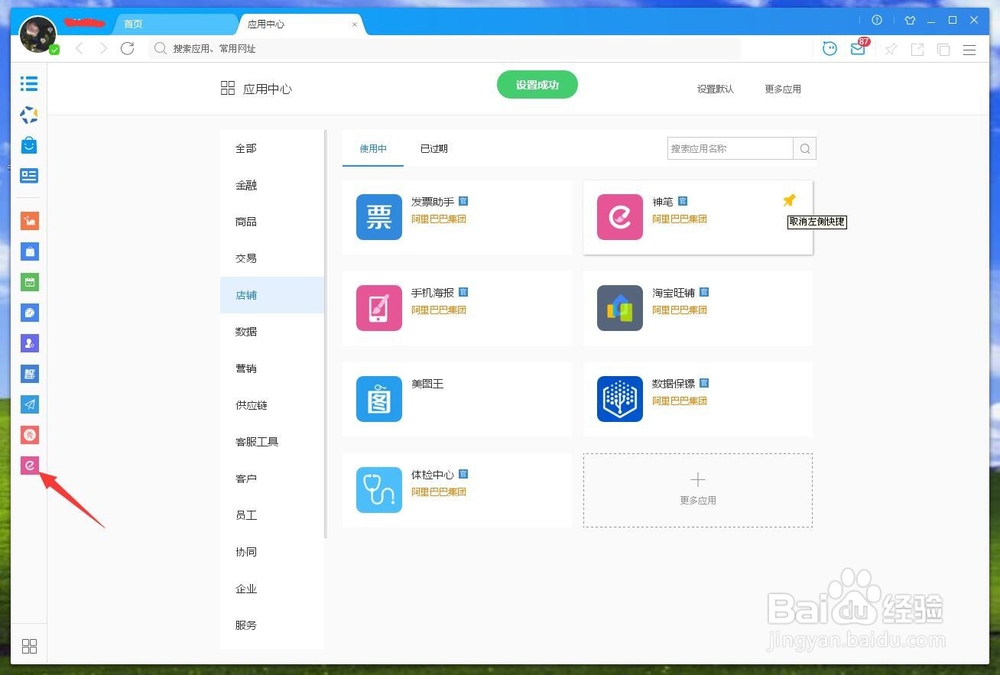Image resolution: width=1000 pixels, height=675 pixels.
Task: Open the paper plane sidebar shortcut
Action: pyautogui.click(x=29, y=404)
